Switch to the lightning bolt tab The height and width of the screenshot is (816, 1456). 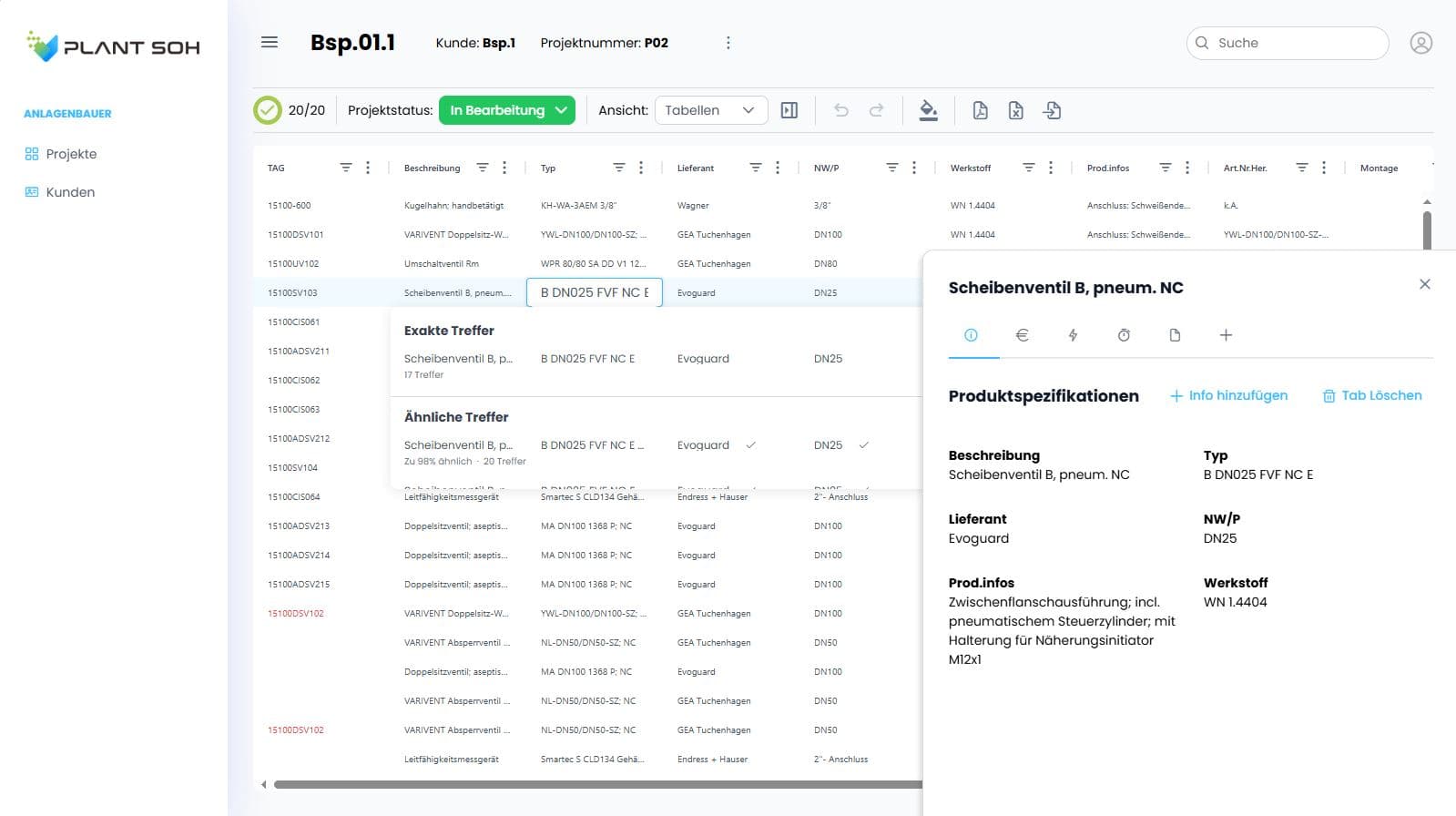point(1073,335)
